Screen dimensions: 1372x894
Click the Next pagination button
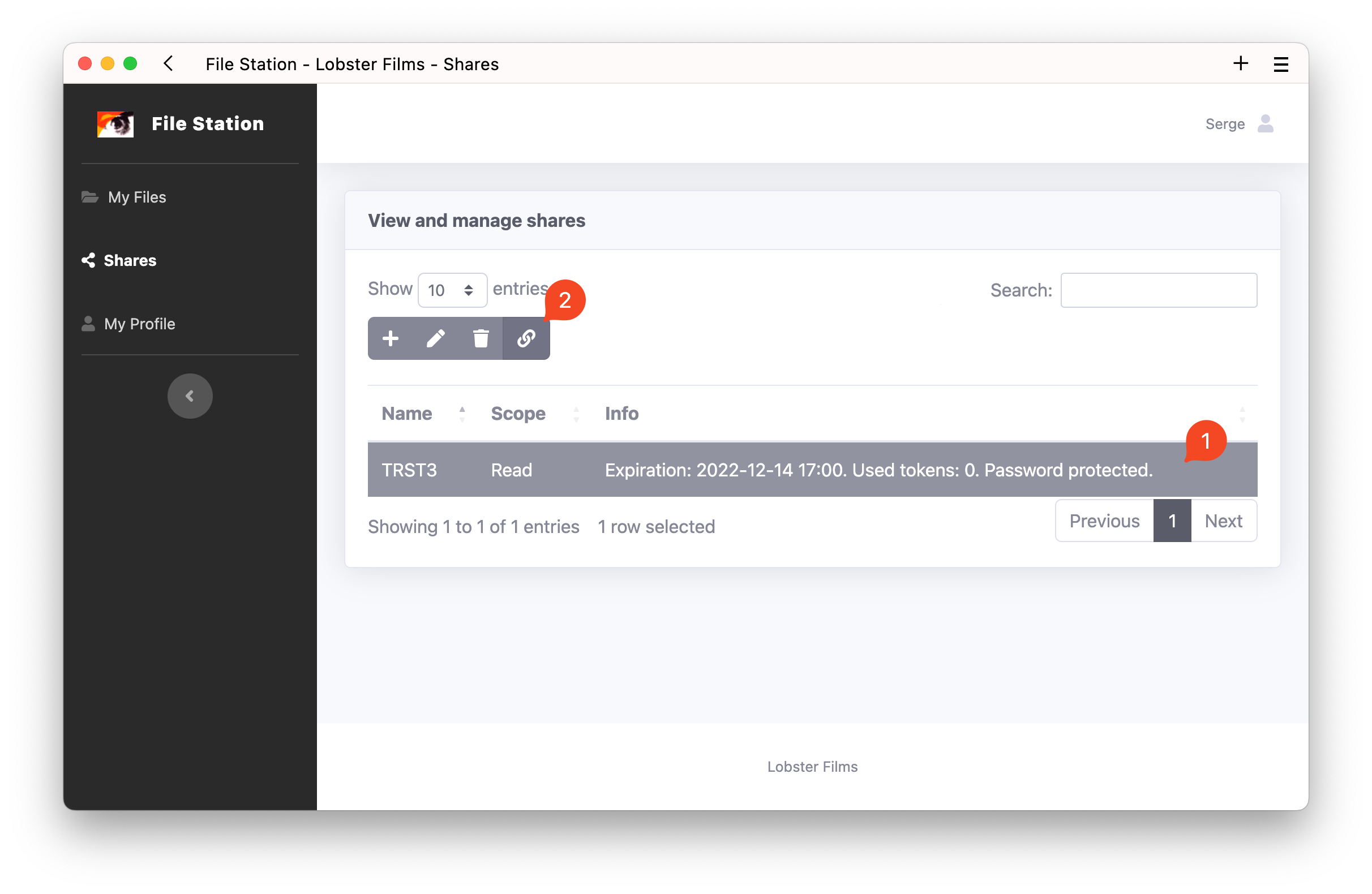(1223, 521)
